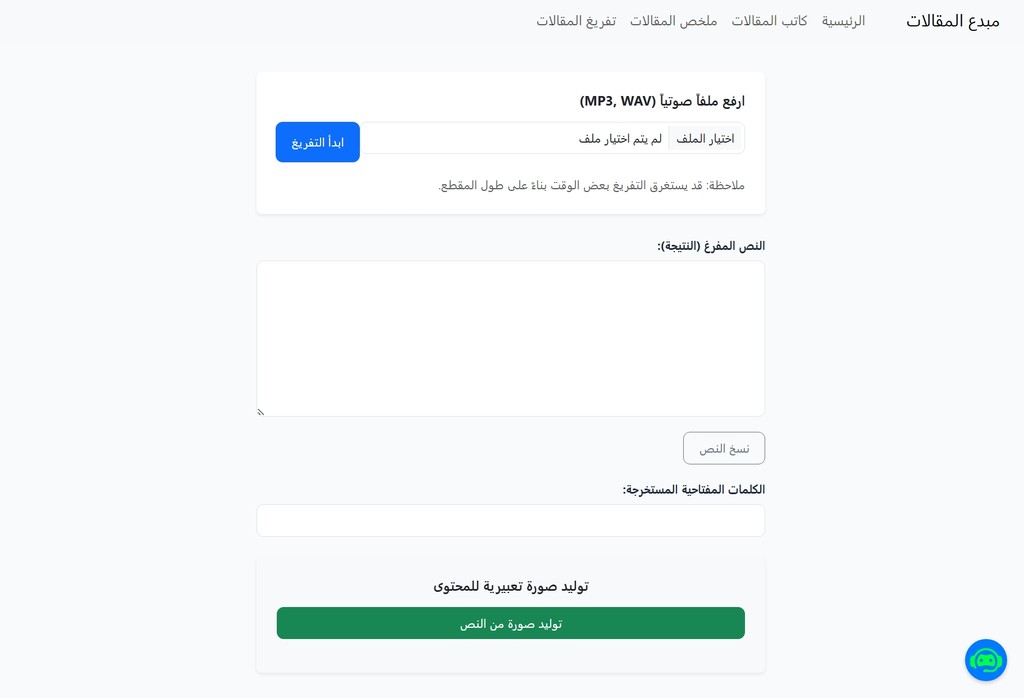Click the ملاحظة transcription time note
The image size is (1024, 698).
(x=591, y=185)
